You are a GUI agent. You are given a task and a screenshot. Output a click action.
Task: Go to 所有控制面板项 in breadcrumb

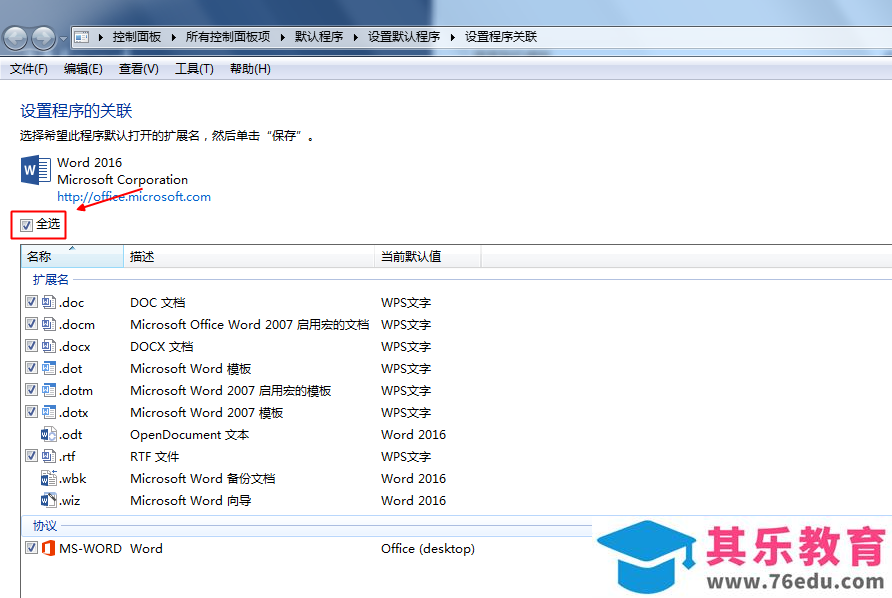click(x=228, y=37)
